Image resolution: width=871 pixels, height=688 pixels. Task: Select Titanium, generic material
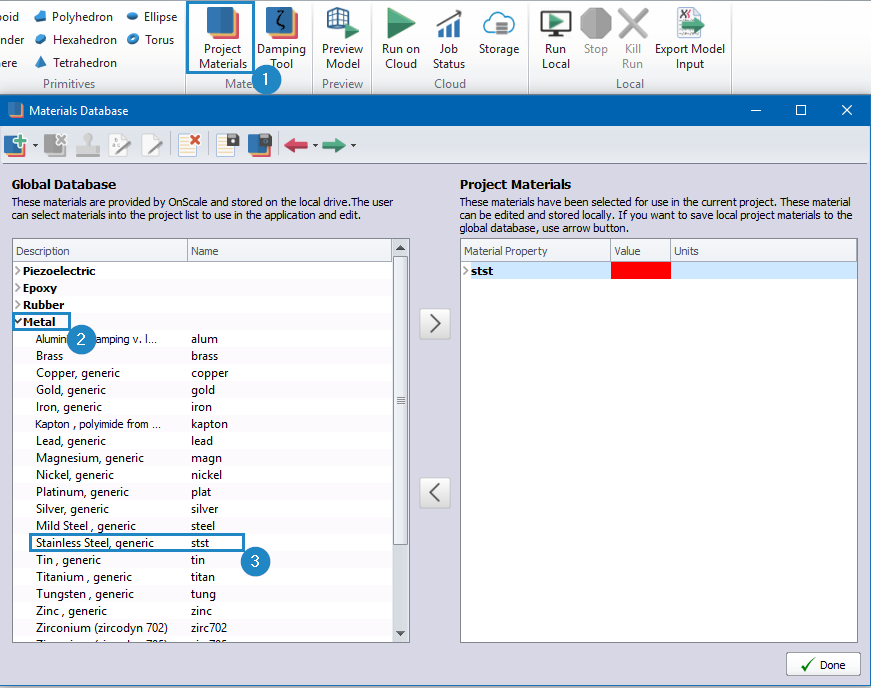pyautogui.click(x=203, y=576)
